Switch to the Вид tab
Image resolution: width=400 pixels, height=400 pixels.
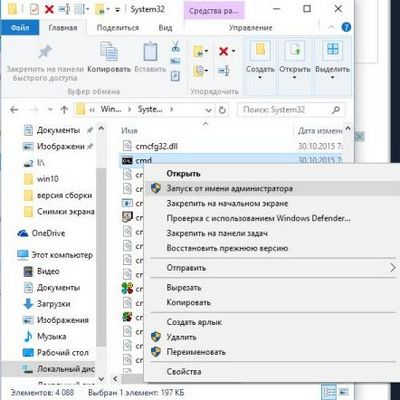click(165, 28)
